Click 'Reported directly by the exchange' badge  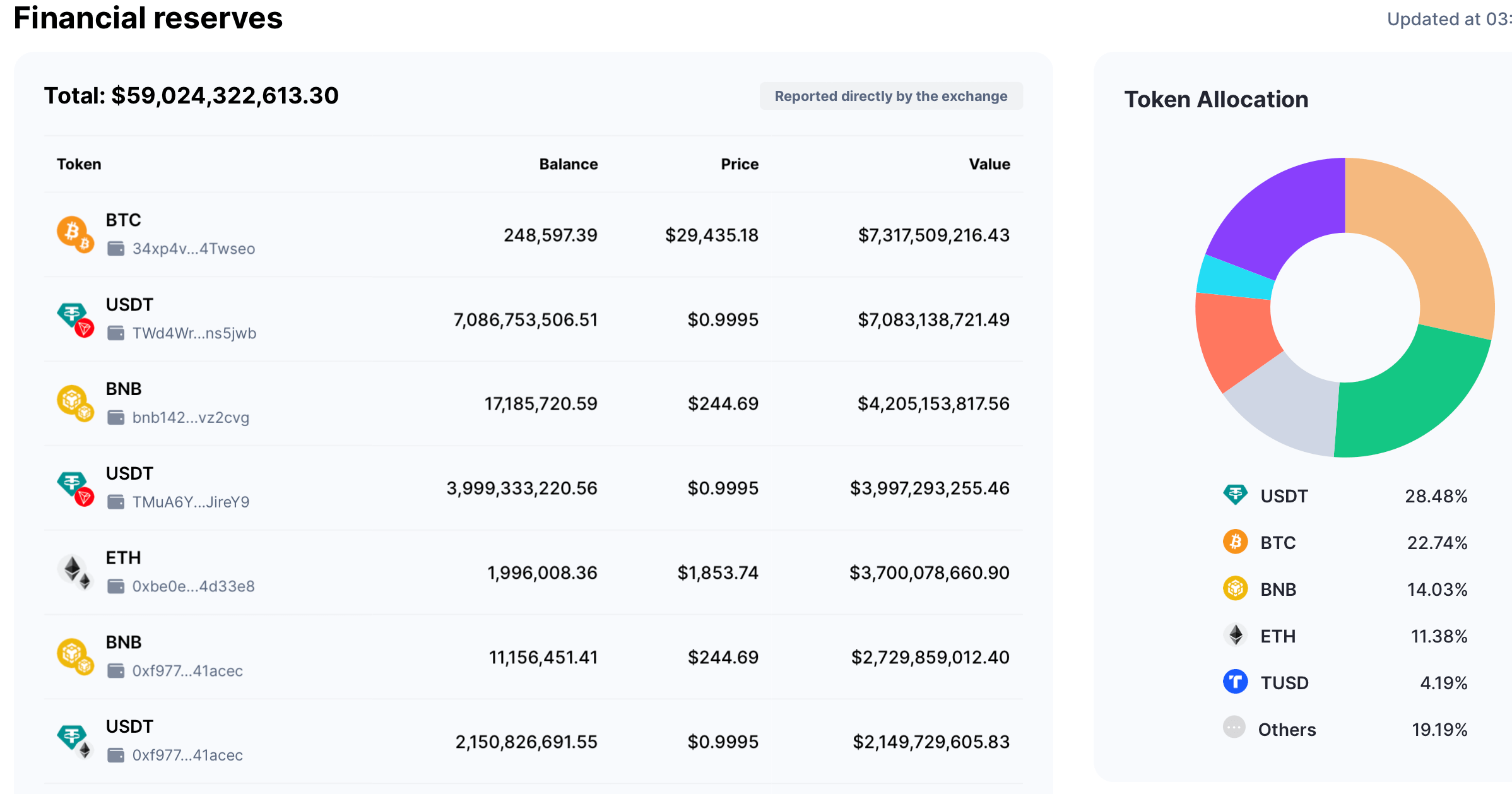click(x=890, y=96)
